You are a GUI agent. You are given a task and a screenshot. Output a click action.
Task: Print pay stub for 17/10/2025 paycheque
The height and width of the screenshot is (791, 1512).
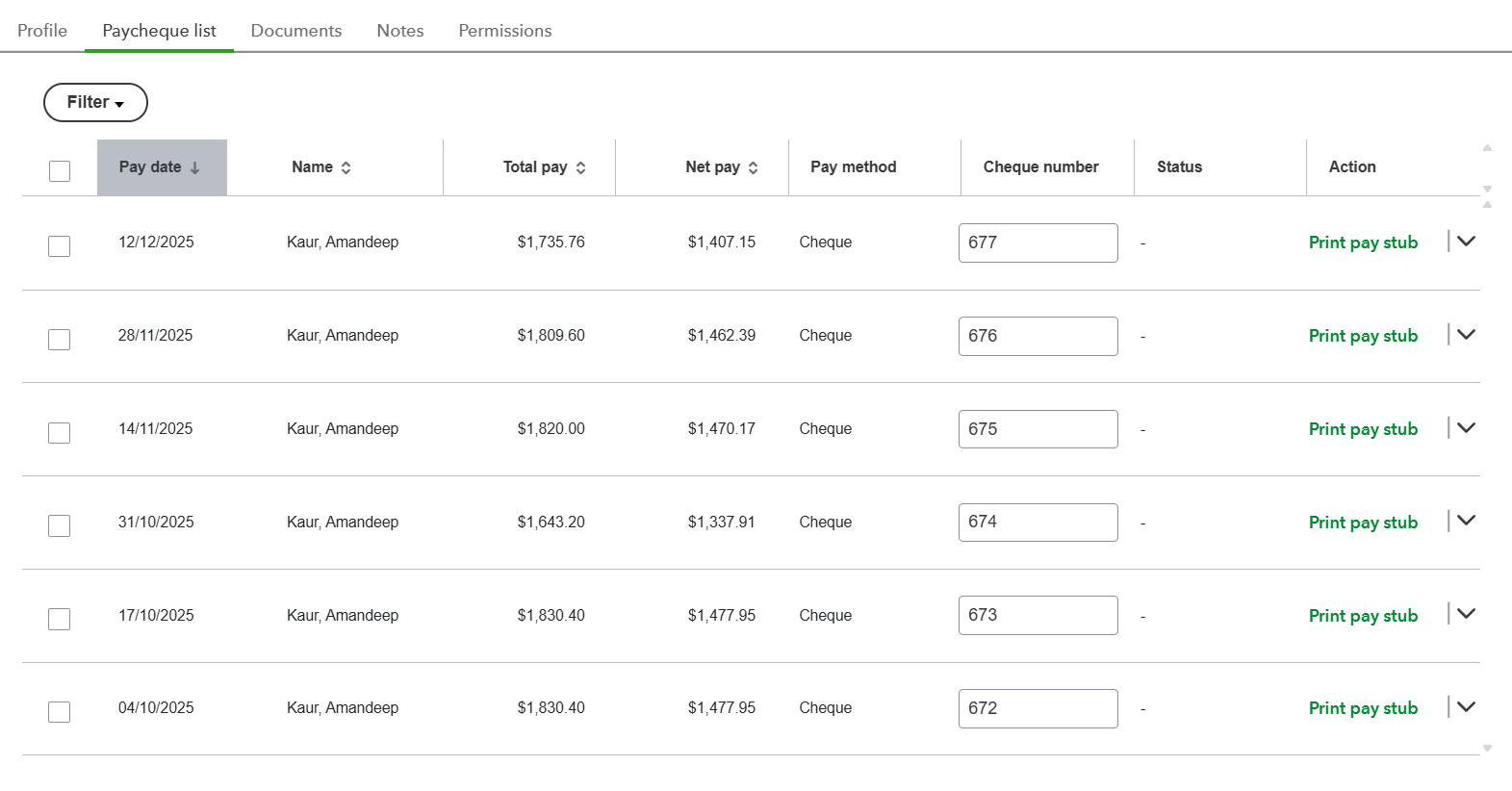pos(1363,616)
